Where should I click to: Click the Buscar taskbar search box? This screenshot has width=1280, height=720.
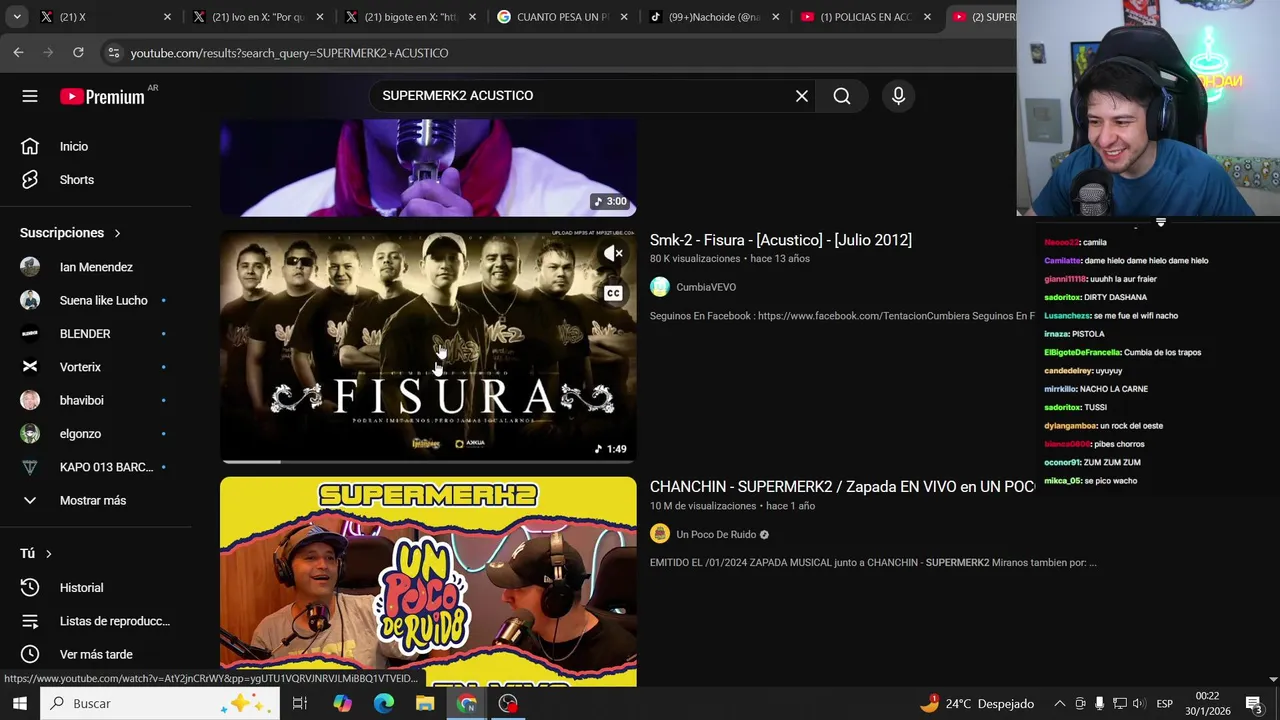(x=160, y=704)
